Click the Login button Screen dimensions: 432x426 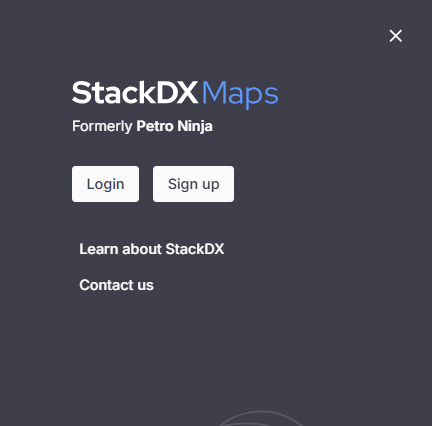click(105, 184)
